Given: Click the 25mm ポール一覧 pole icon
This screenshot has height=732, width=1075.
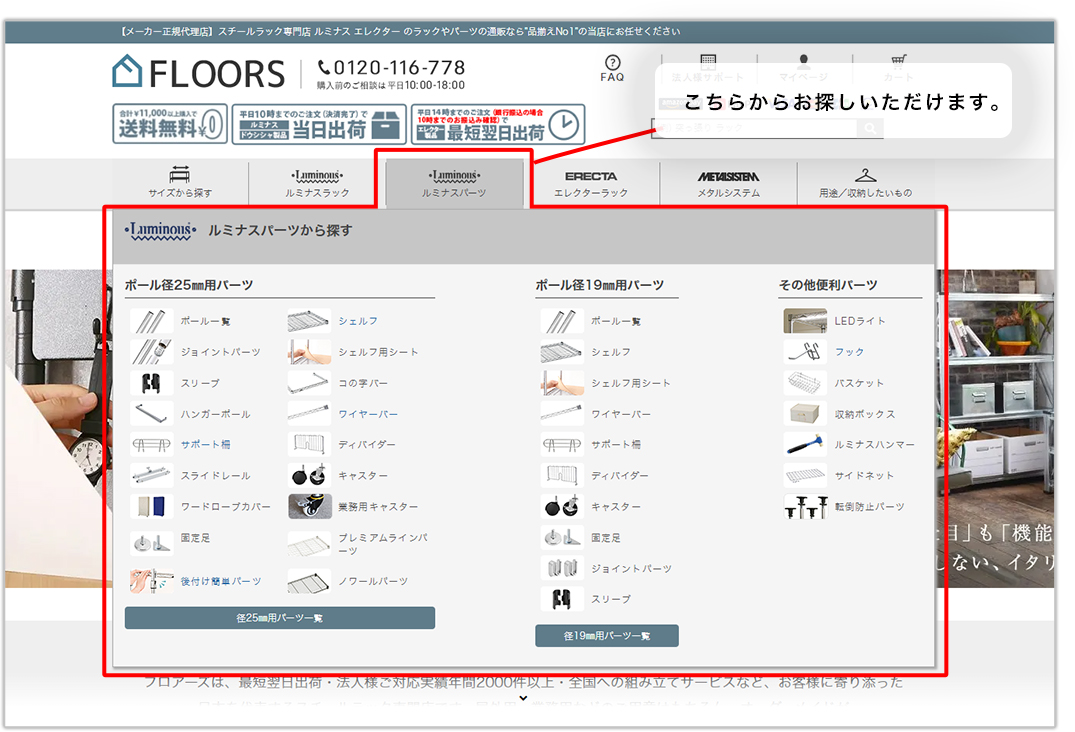Looking at the screenshot, I should 151,321.
